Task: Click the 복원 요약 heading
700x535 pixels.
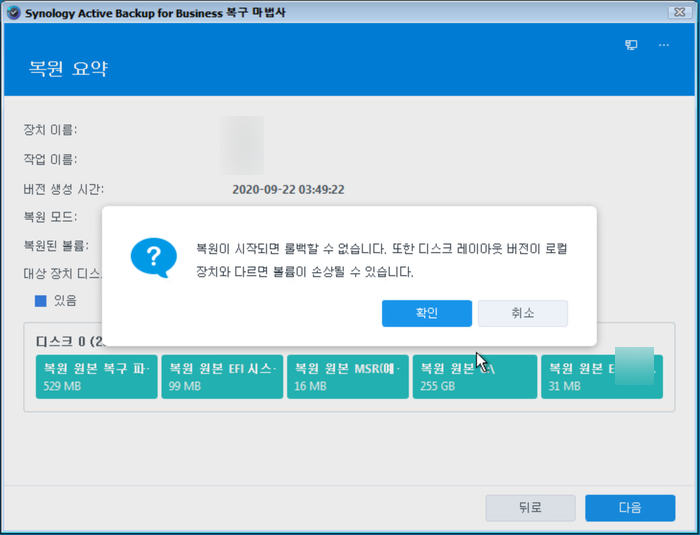Action: tap(68, 68)
